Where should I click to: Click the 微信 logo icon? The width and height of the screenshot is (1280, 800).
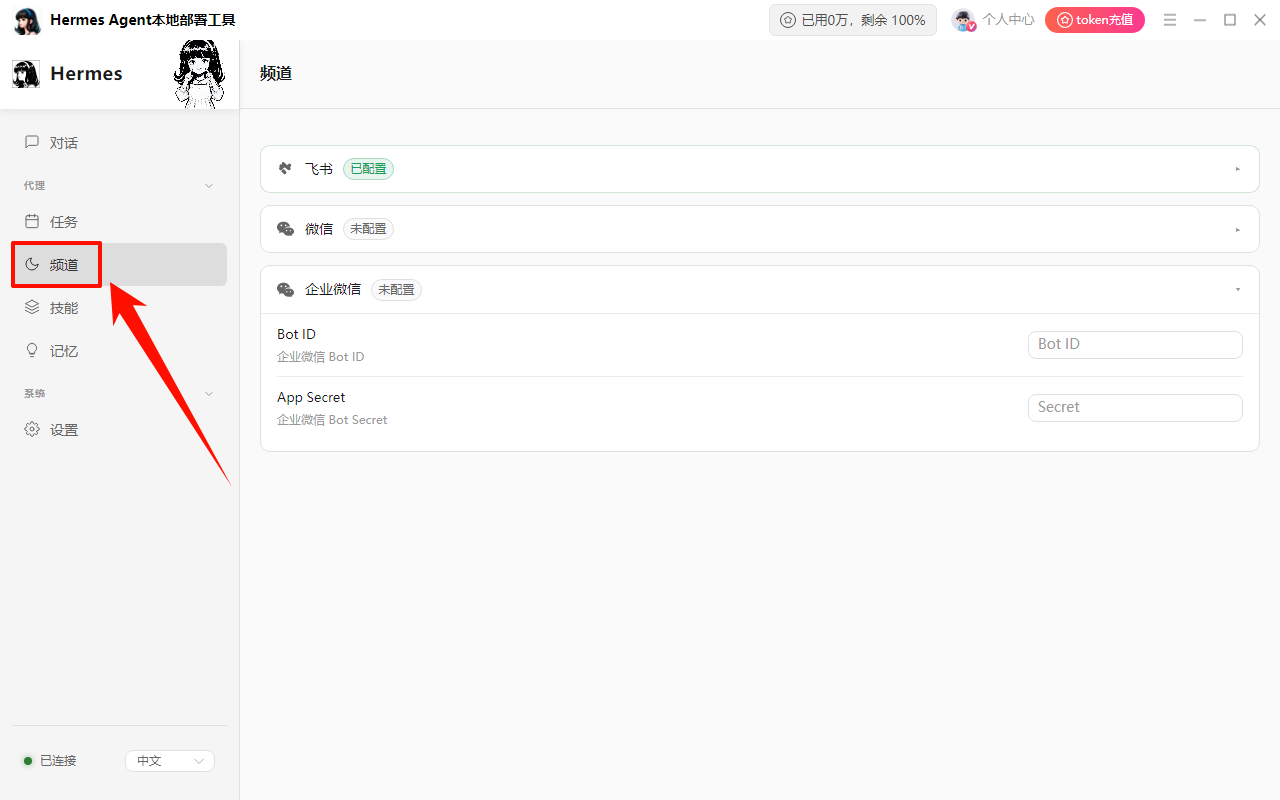click(x=286, y=229)
